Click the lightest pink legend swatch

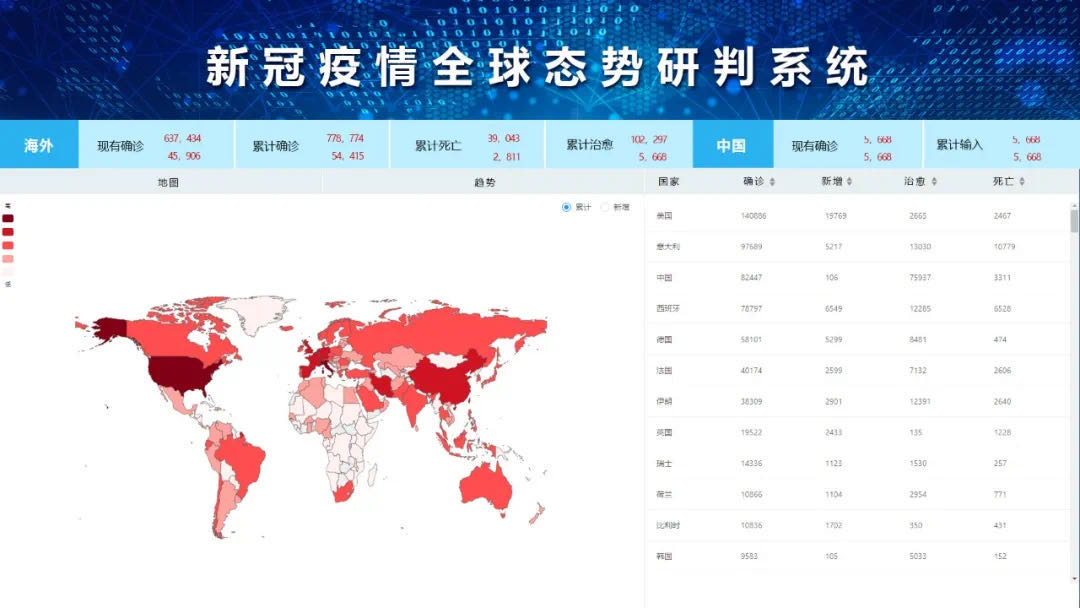click(x=8, y=271)
